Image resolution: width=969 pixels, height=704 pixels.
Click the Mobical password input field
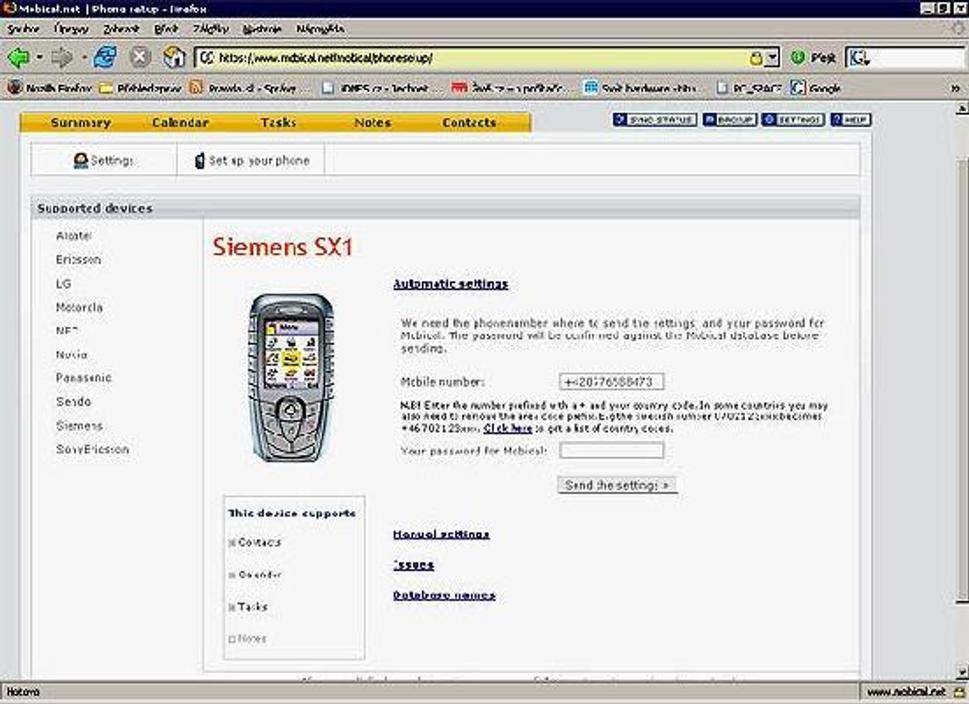point(611,450)
